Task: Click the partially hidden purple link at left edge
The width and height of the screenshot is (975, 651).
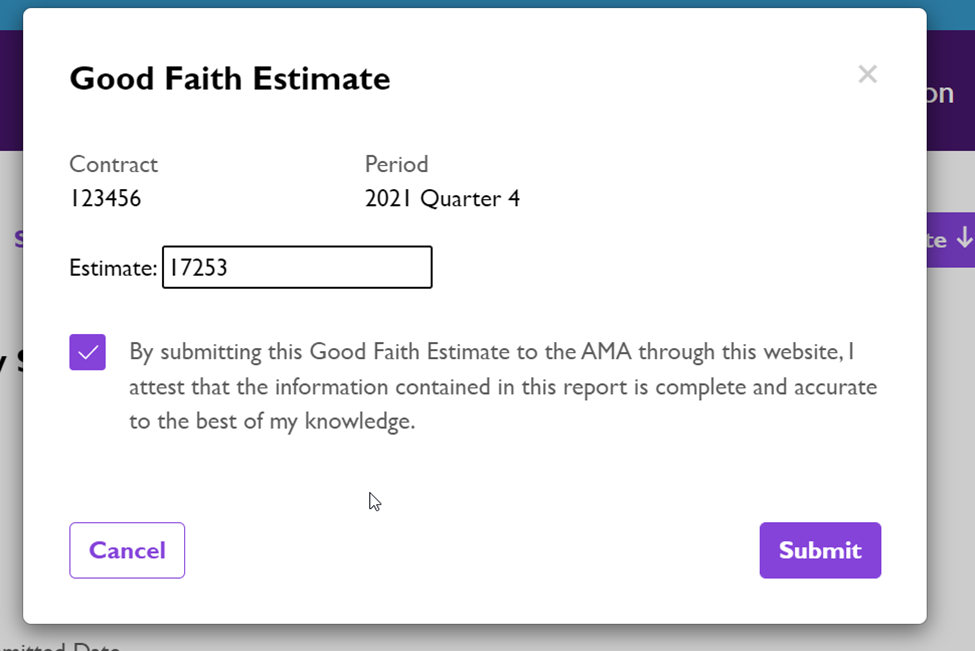Action: [x=19, y=239]
